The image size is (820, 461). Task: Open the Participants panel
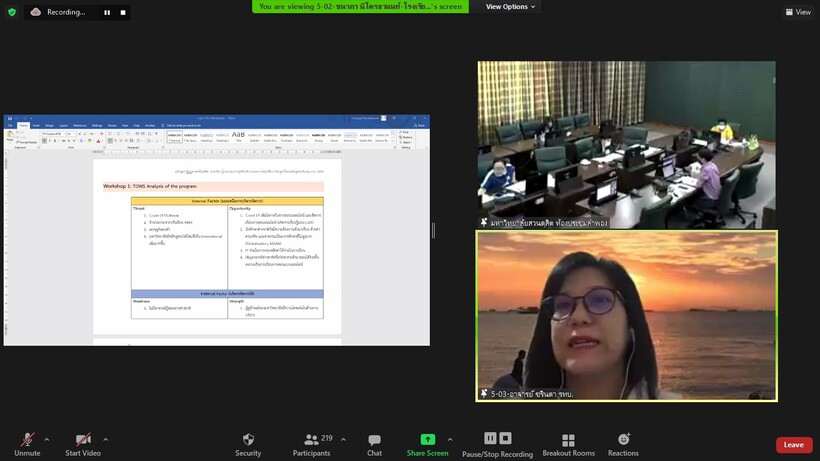[x=312, y=444]
